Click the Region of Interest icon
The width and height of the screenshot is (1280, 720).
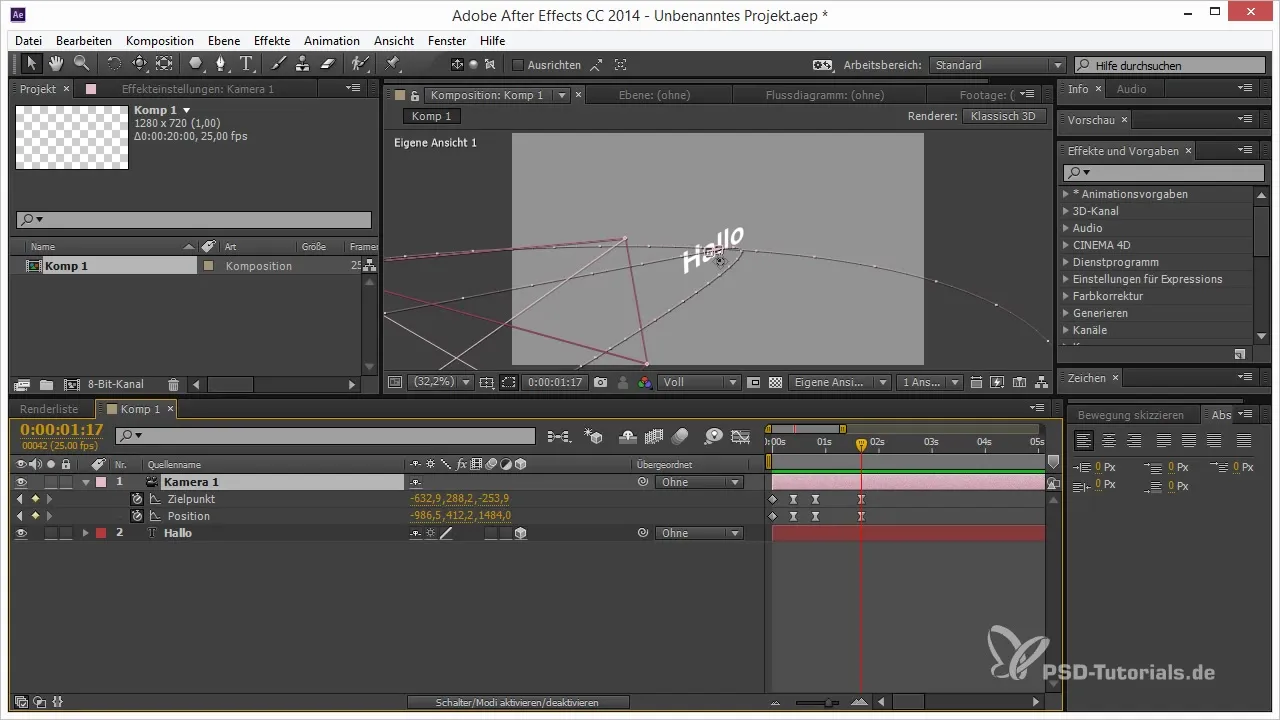pyautogui.click(x=509, y=382)
